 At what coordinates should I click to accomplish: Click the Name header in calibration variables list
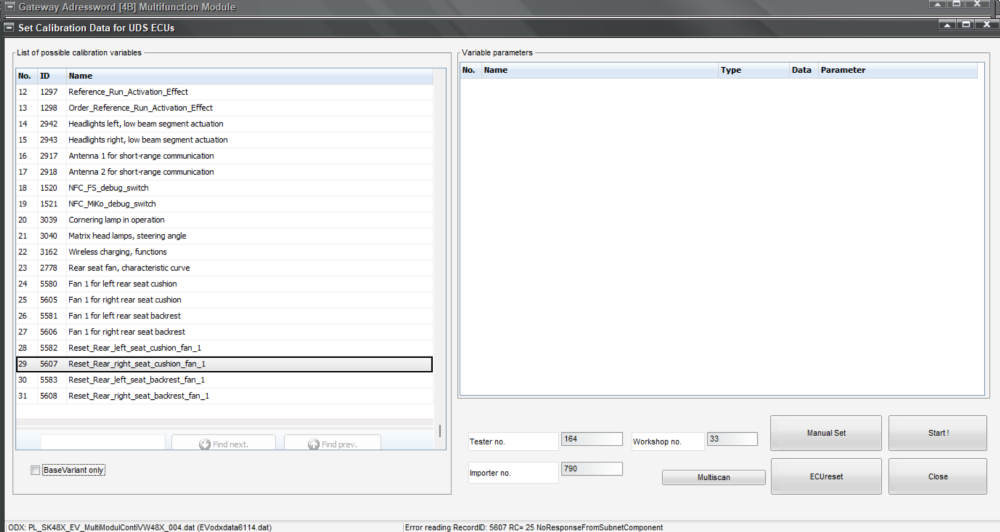[x=249, y=76]
